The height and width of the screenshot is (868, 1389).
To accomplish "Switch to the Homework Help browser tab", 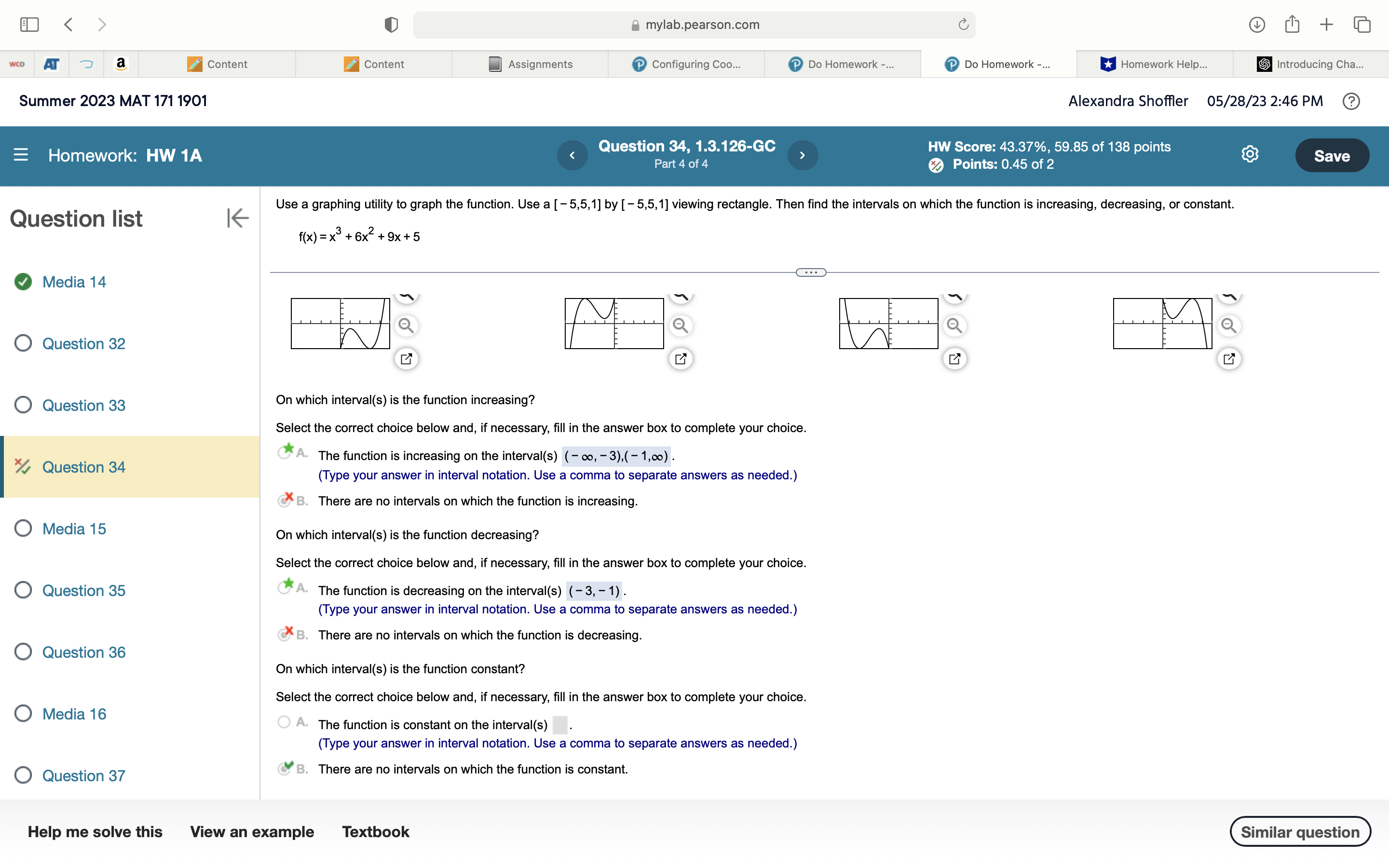I will (1154, 64).
